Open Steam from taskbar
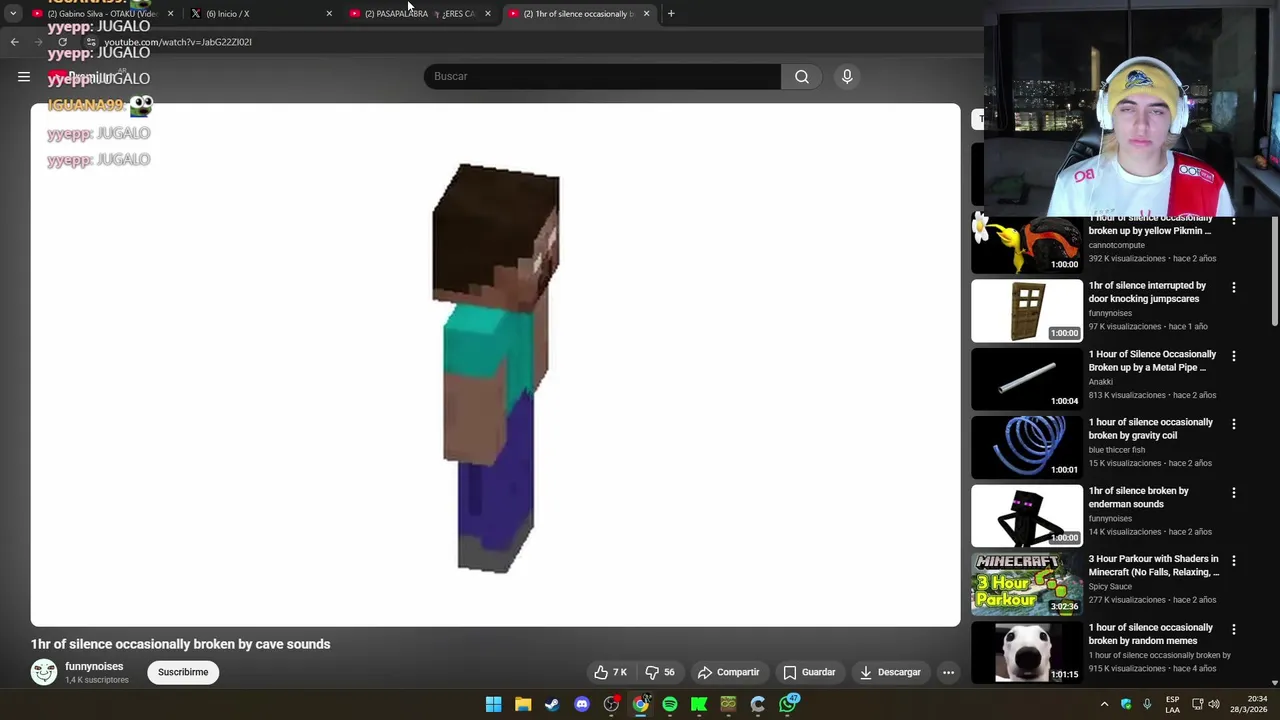Viewport: 1280px width, 720px height. pos(552,704)
